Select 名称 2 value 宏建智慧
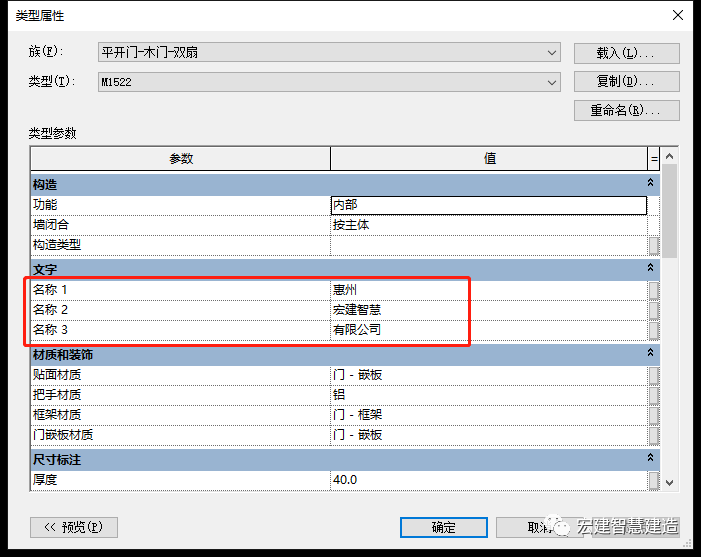 click(x=489, y=310)
